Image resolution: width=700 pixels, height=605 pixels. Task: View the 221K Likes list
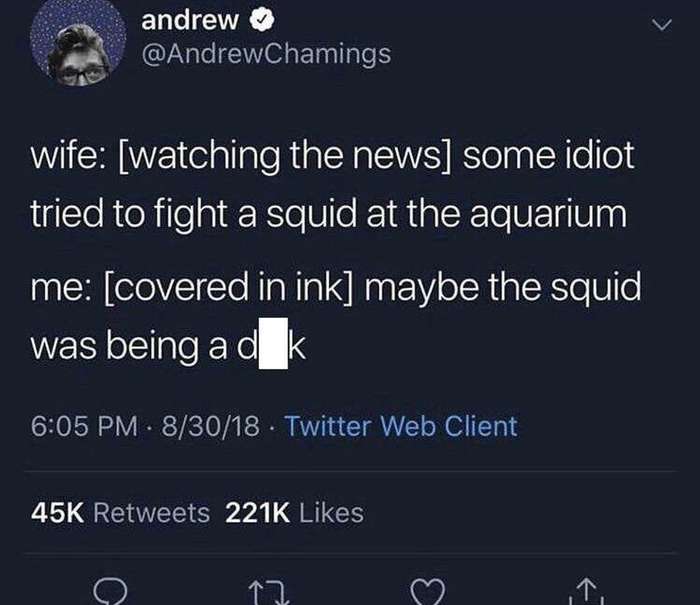point(294,513)
